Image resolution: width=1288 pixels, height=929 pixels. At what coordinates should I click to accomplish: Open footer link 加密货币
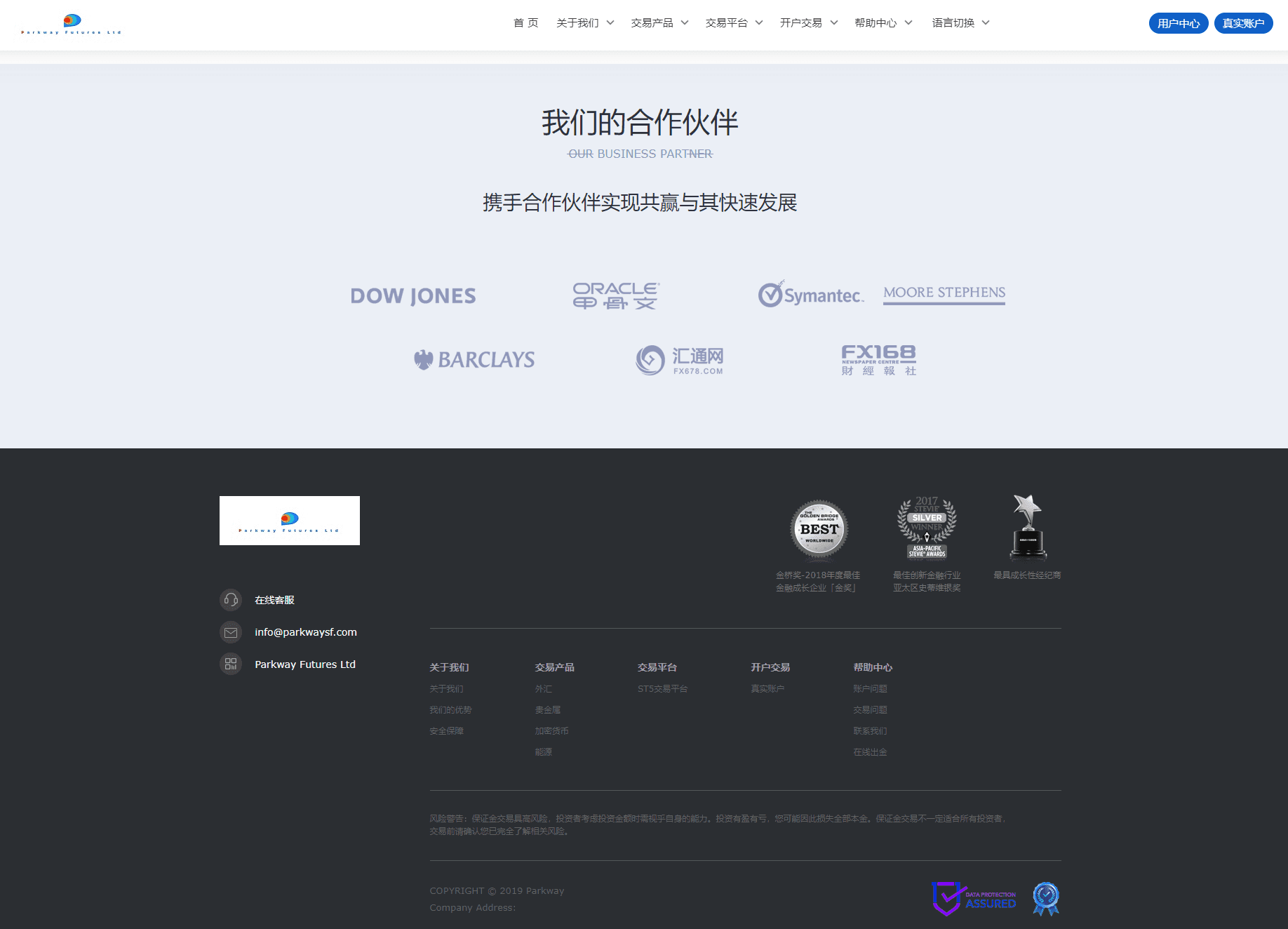click(552, 731)
